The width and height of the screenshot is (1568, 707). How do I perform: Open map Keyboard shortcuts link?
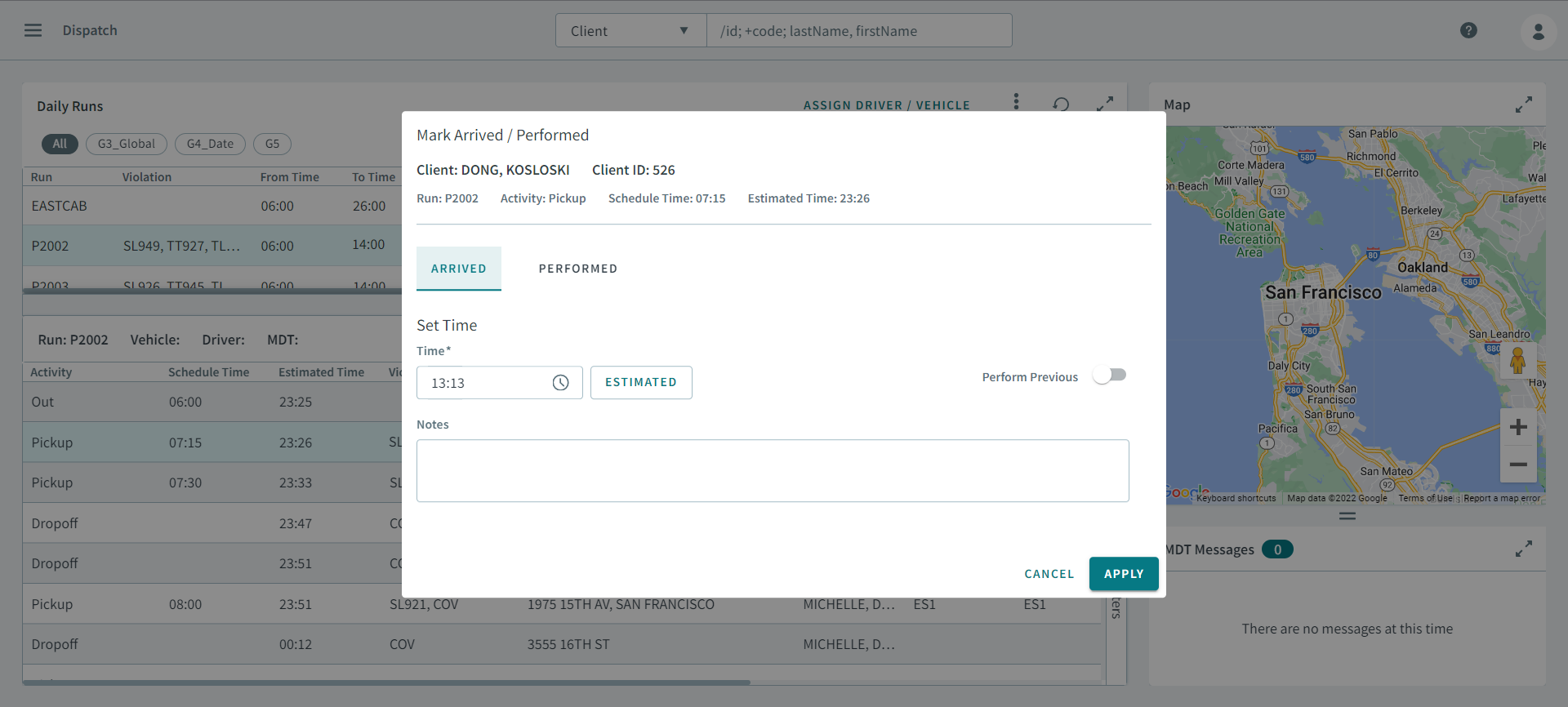pyautogui.click(x=1236, y=498)
